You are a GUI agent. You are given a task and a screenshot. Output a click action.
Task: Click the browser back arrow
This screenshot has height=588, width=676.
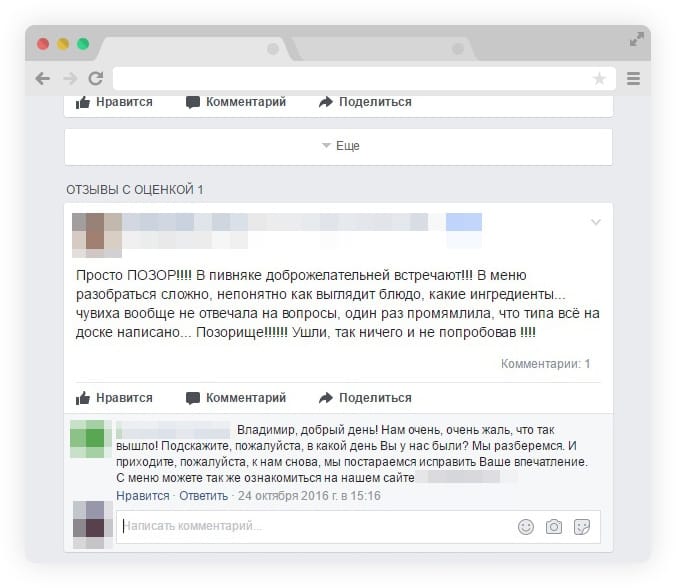[x=43, y=79]
